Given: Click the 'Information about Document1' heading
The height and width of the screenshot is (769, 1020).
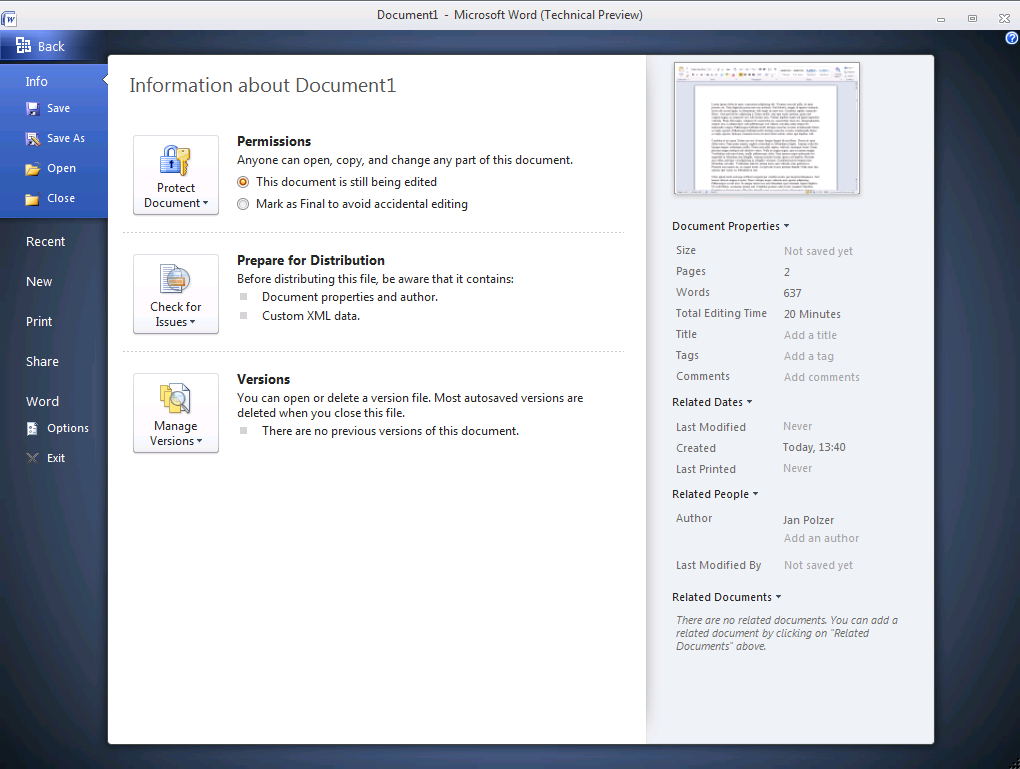Looking at the screenshot, I should pos(263,85).
